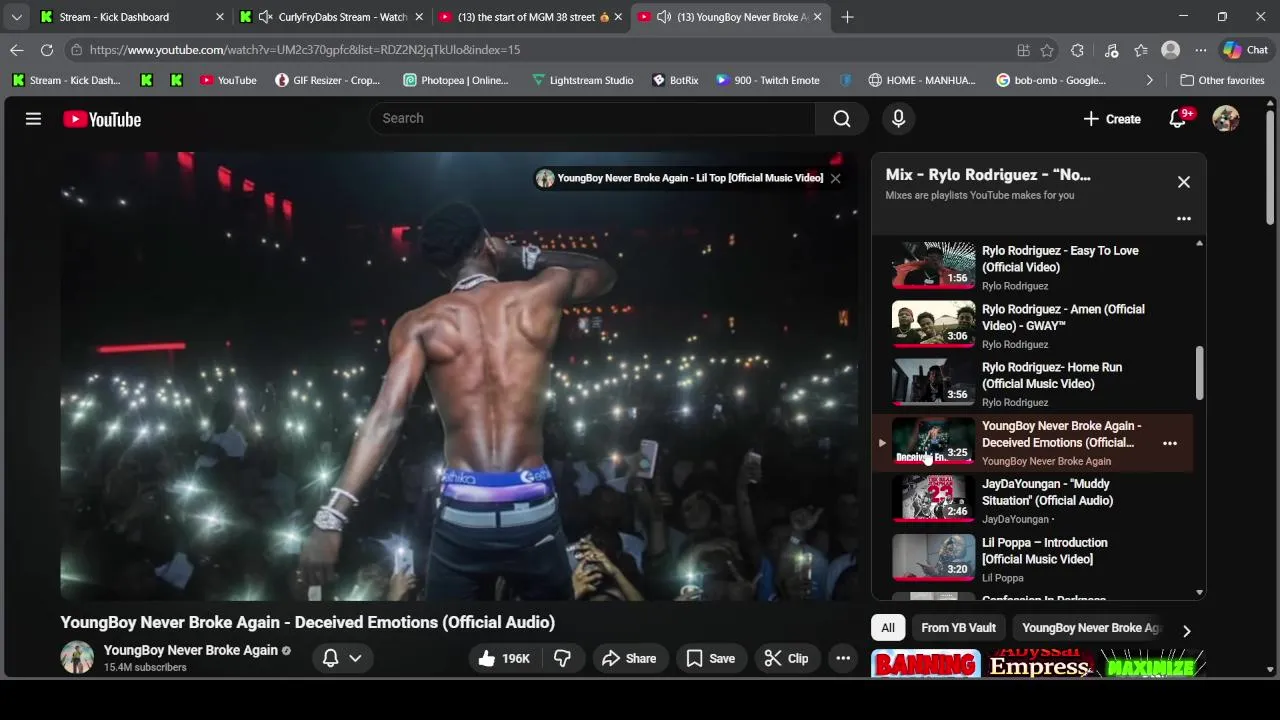Open the tab search dropdown
1280x720 pixels.
[x=16, y=17]
